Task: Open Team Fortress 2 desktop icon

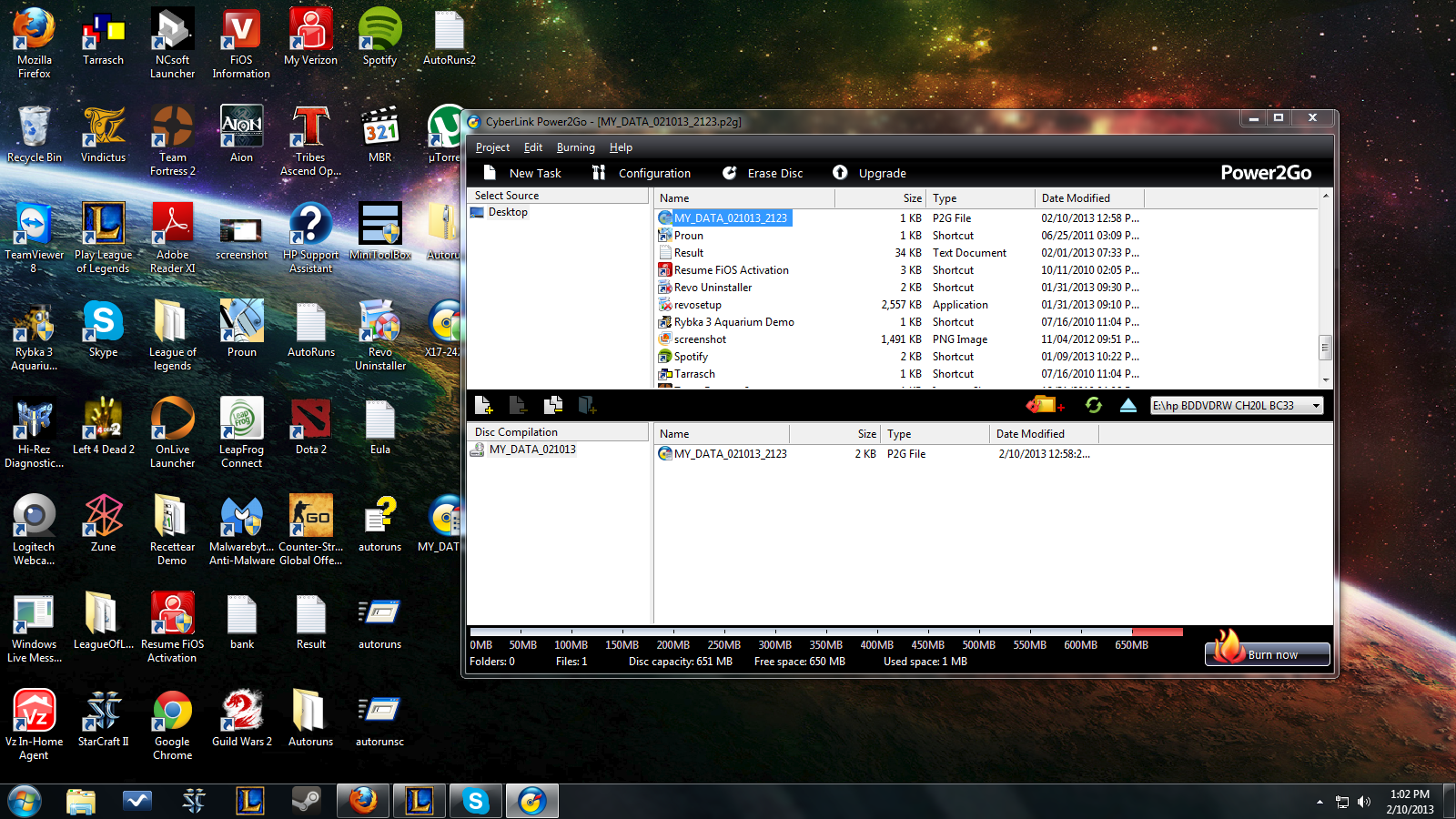Action: tap(172, 140)
